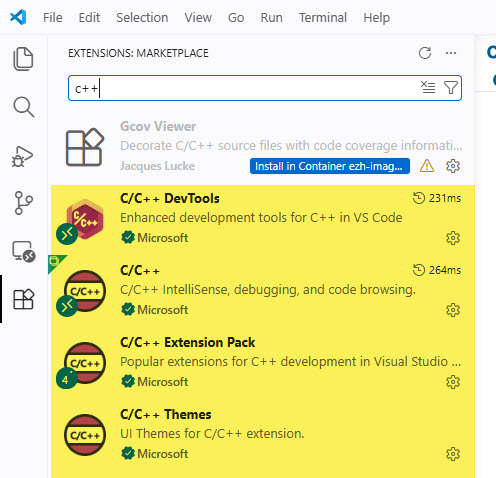The image size is (496, 478).
Task: Select the Extensions view icon
Action: 23,299
